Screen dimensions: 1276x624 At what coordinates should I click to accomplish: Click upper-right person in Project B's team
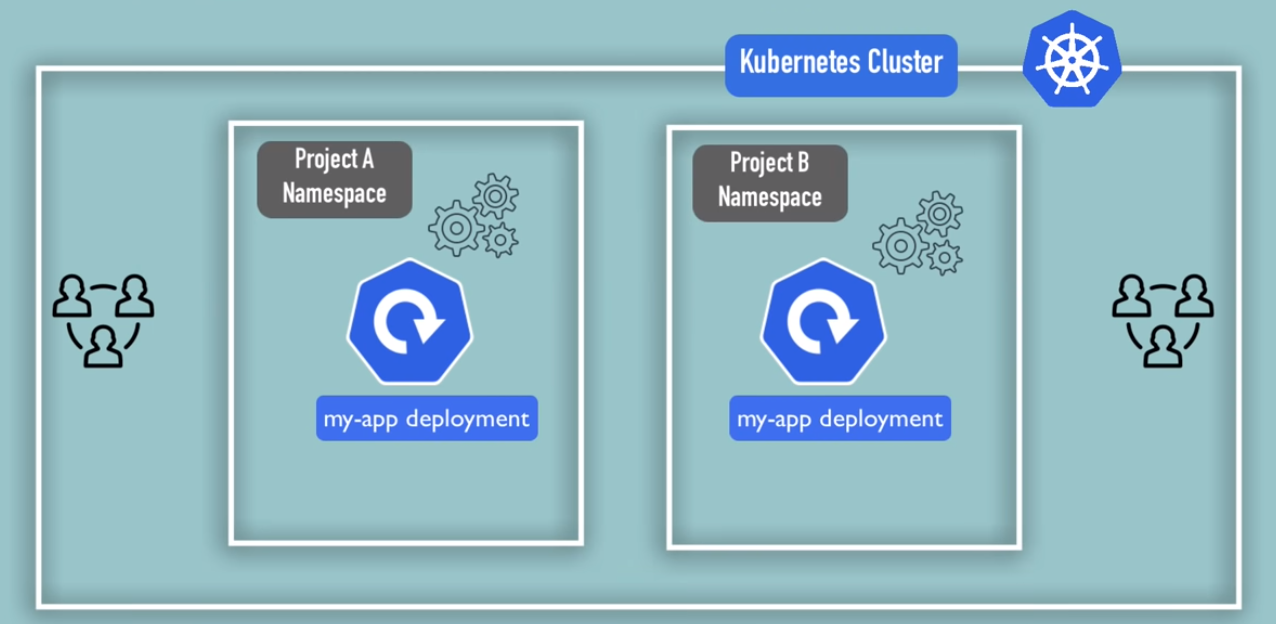click(1192, 297)
